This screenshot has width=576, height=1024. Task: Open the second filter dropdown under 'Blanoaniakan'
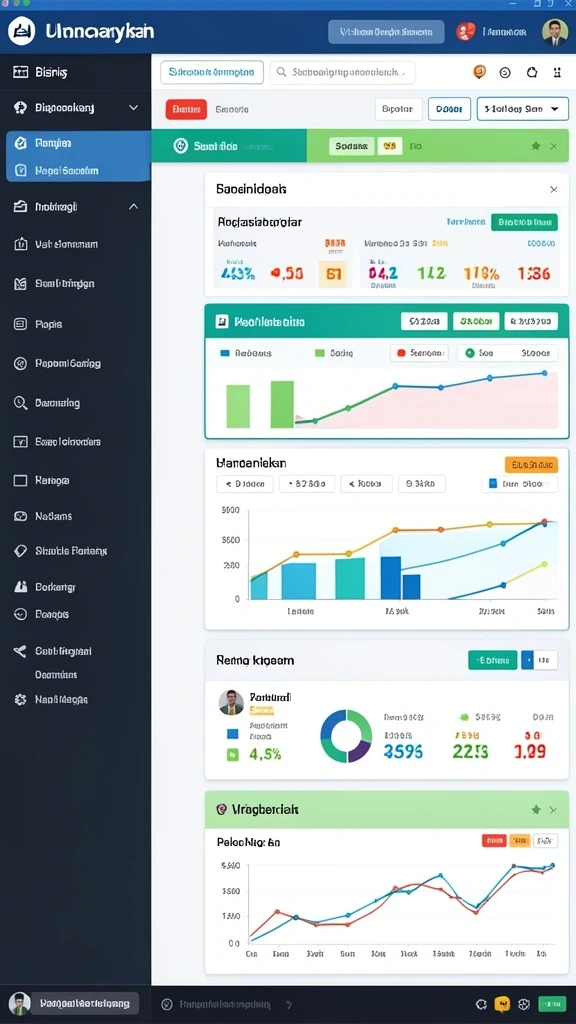(x=307, y=484)
